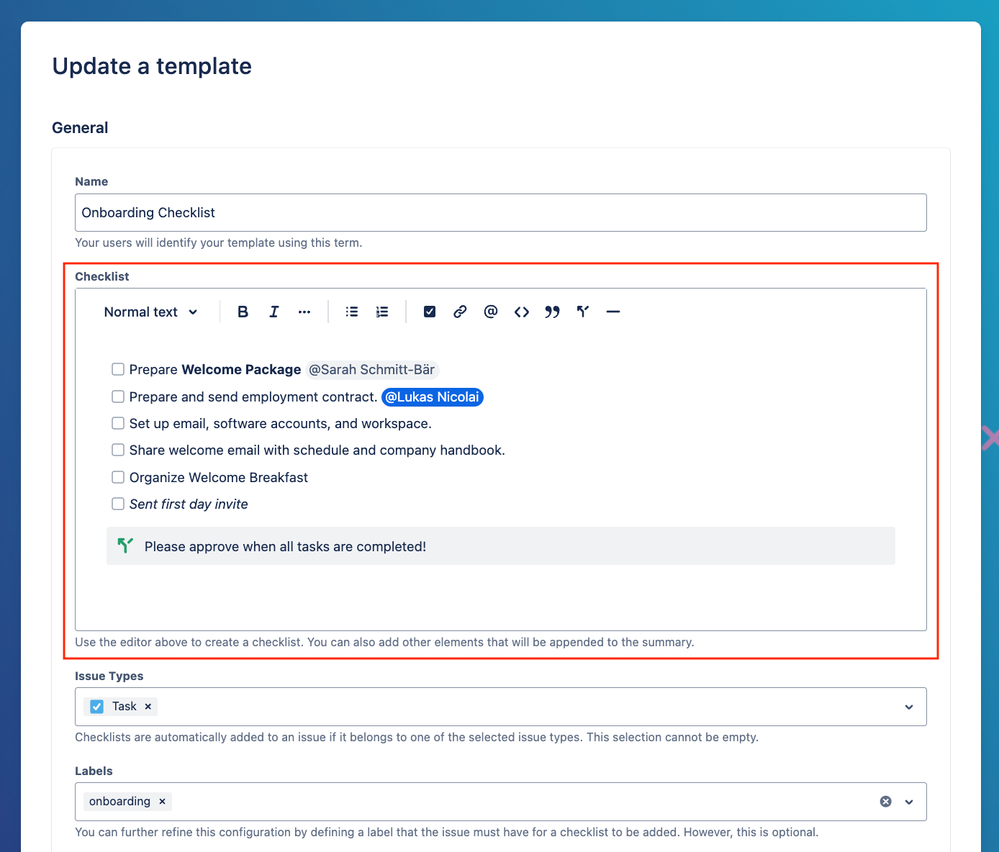Insert a link using the chain icon
The width and height of the screenshot is (999, 852).
pos(460,312)
